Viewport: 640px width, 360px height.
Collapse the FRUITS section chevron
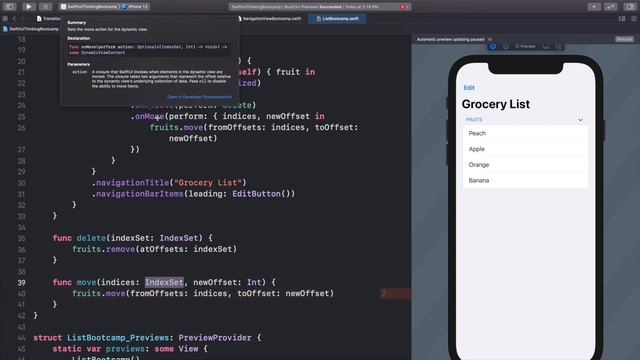point(580,120)
